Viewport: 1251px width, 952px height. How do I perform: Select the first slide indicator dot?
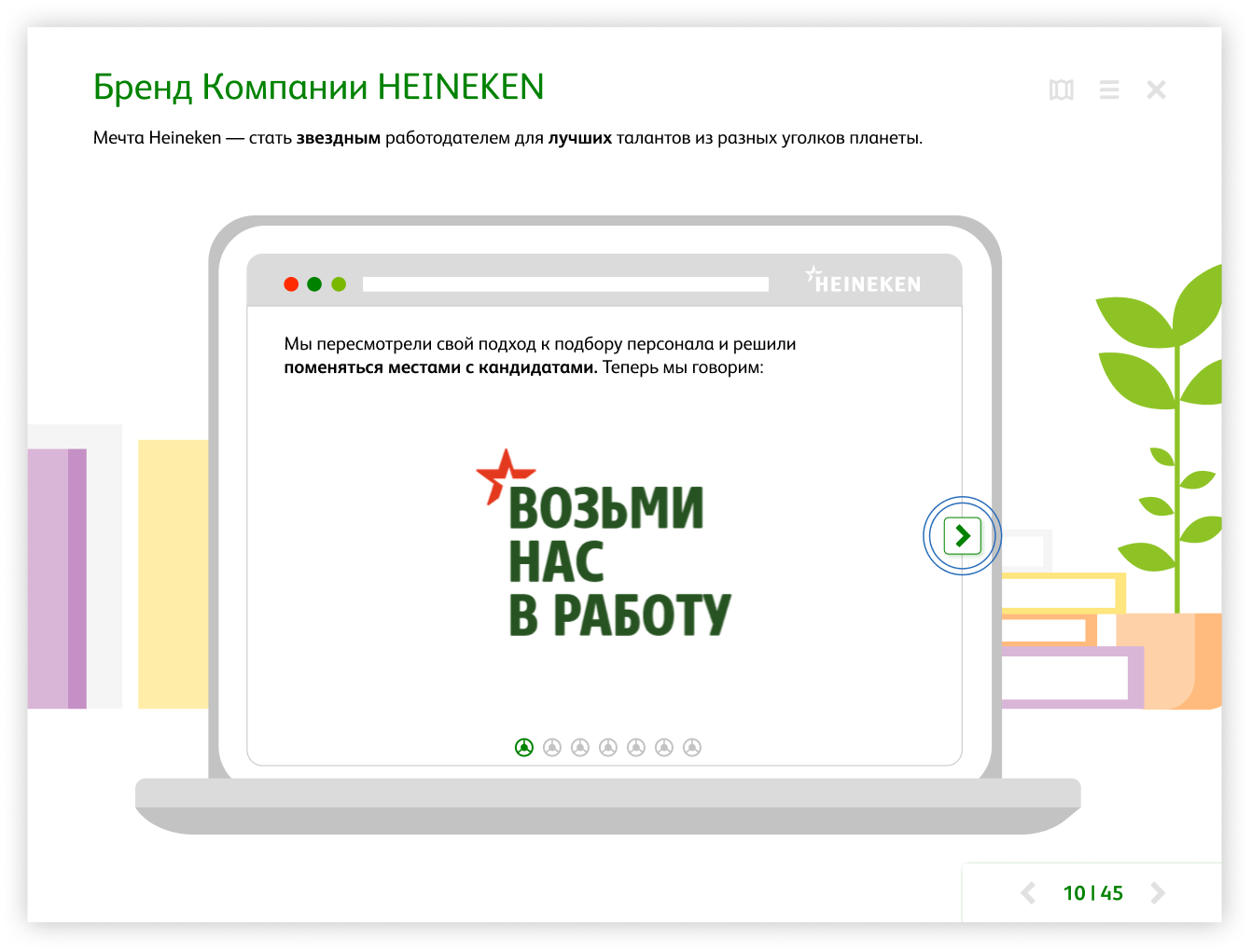524,747
